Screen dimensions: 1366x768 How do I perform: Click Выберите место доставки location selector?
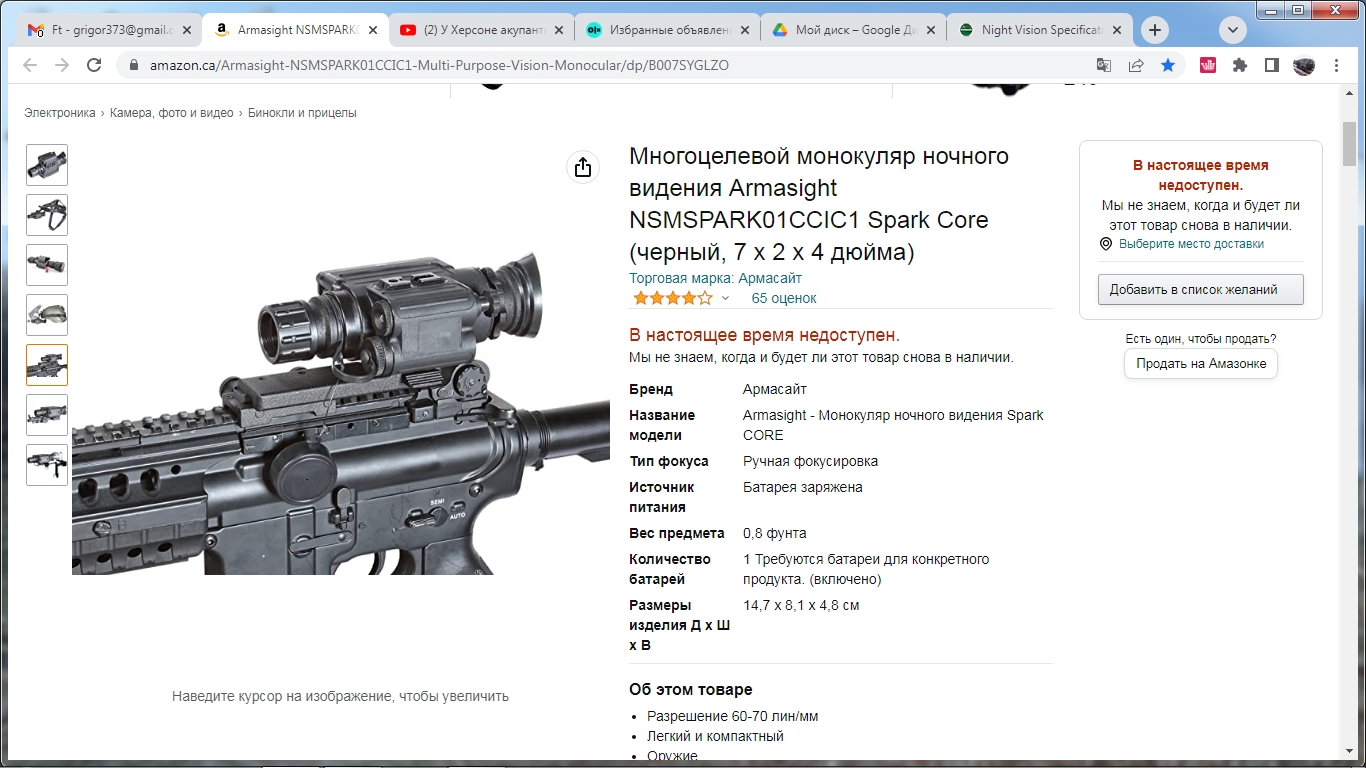[x=1191, y=244]
